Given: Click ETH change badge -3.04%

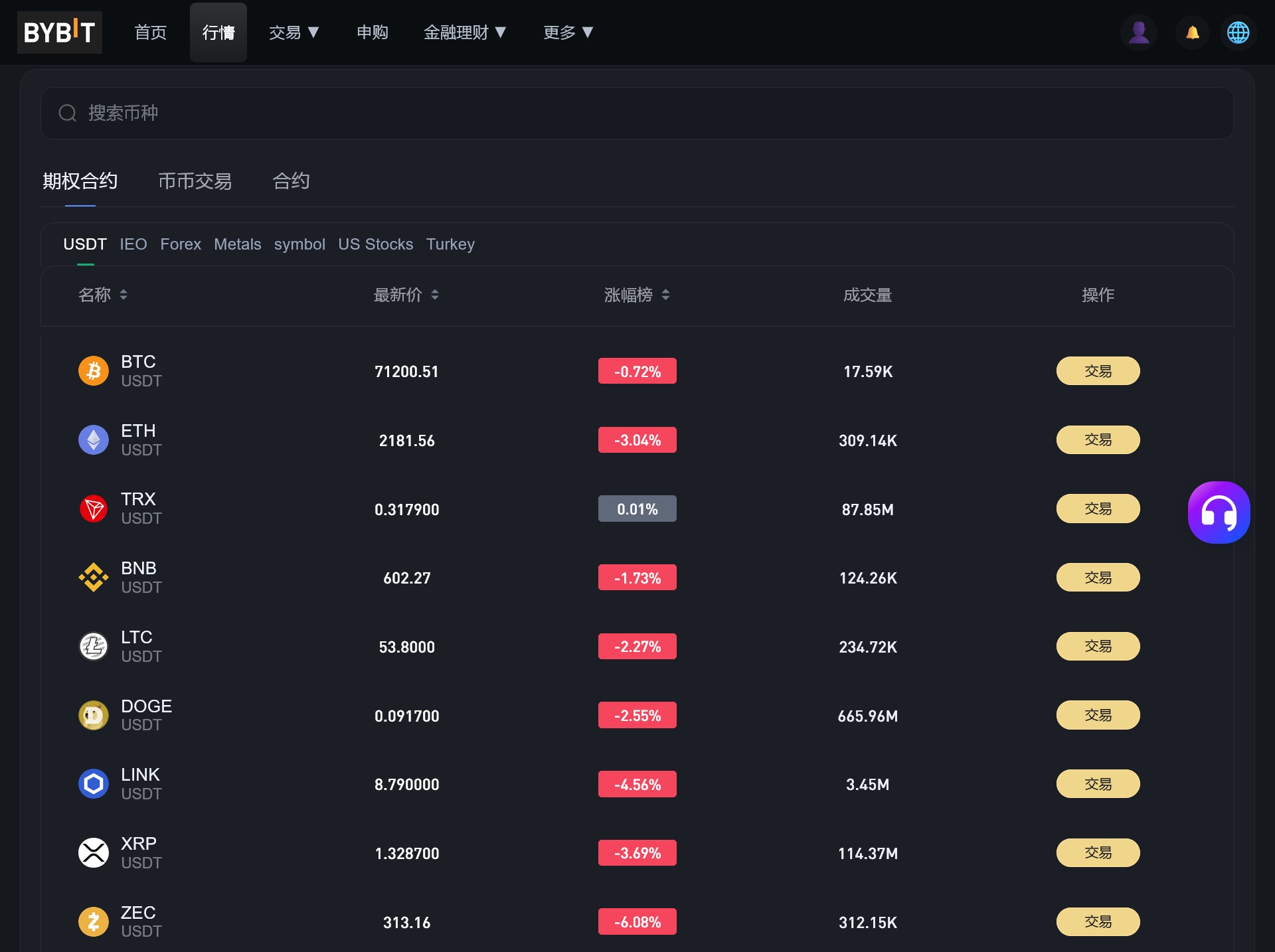Looking at the screenshot, I should (637, 440).
